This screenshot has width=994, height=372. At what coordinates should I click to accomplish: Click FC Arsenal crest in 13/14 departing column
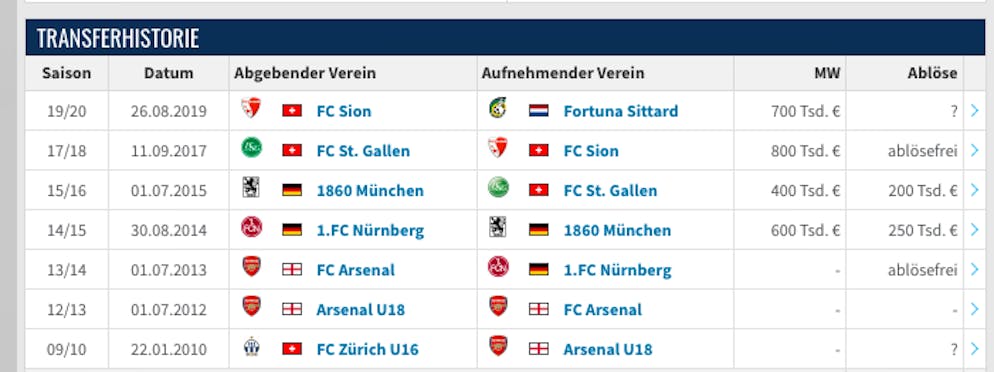[x=252, y=267]
